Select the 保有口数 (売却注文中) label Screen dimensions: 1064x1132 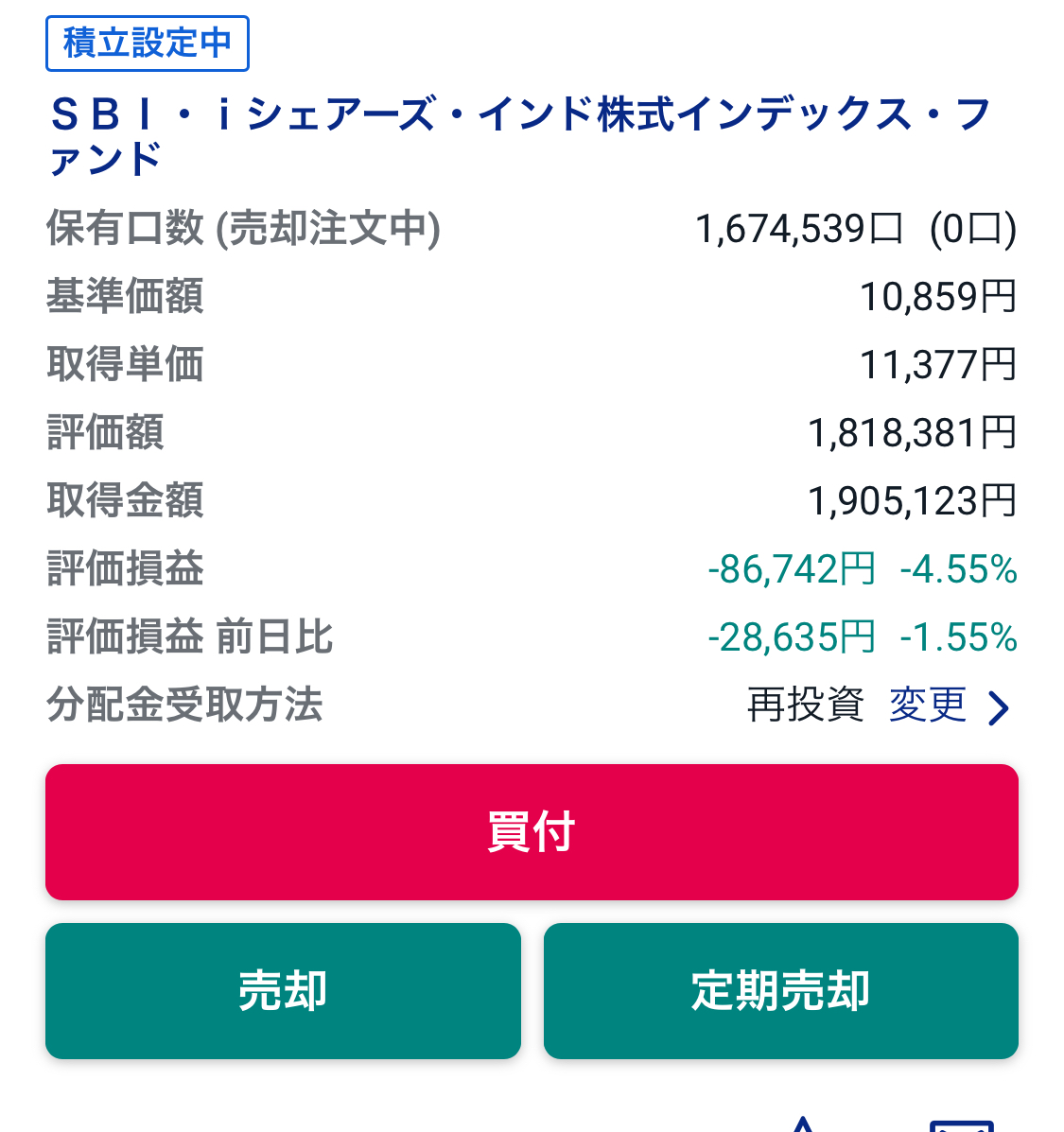tap(243, 229)
